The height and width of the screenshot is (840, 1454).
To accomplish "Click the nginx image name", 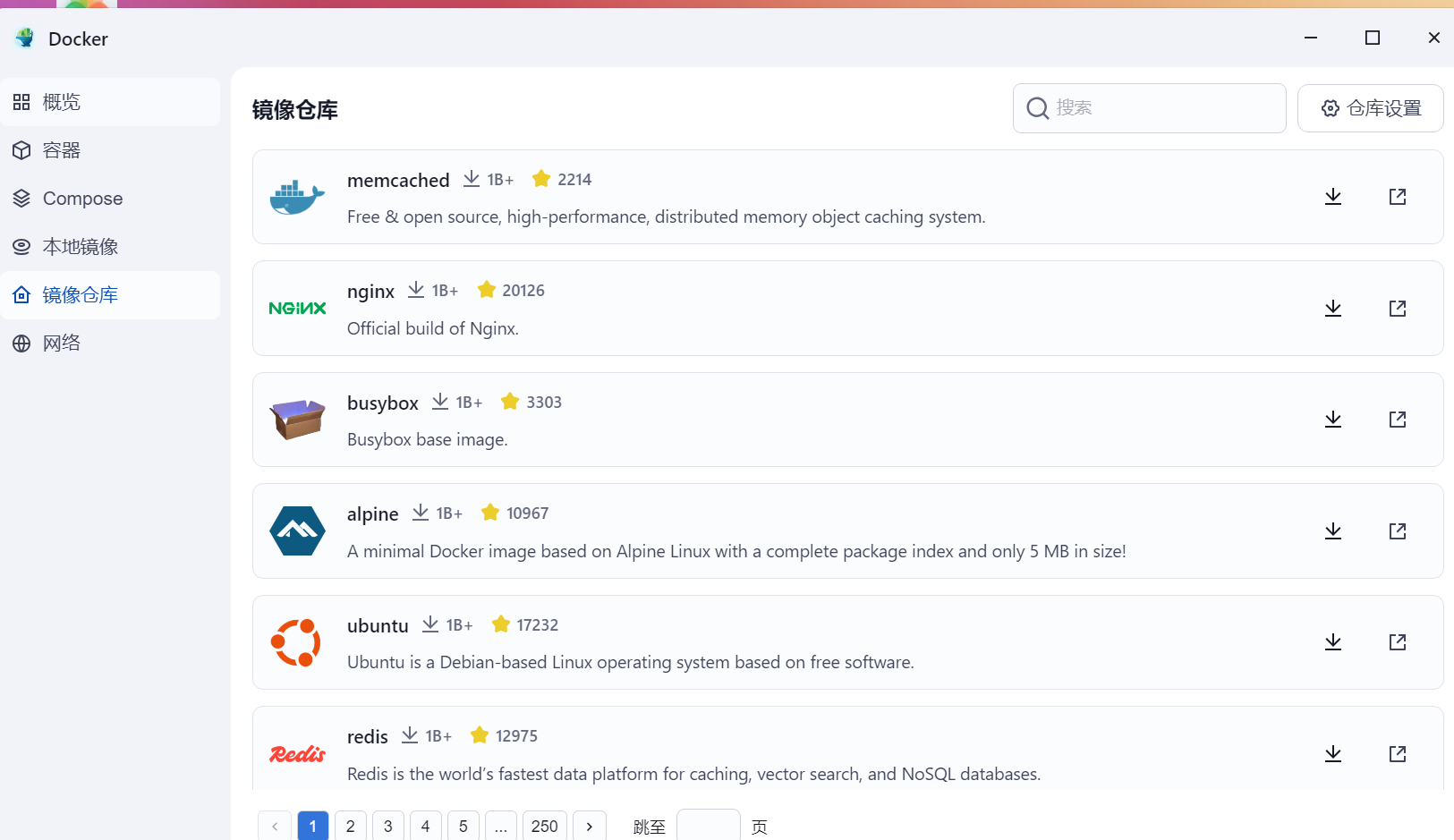I will click(370, 292).
